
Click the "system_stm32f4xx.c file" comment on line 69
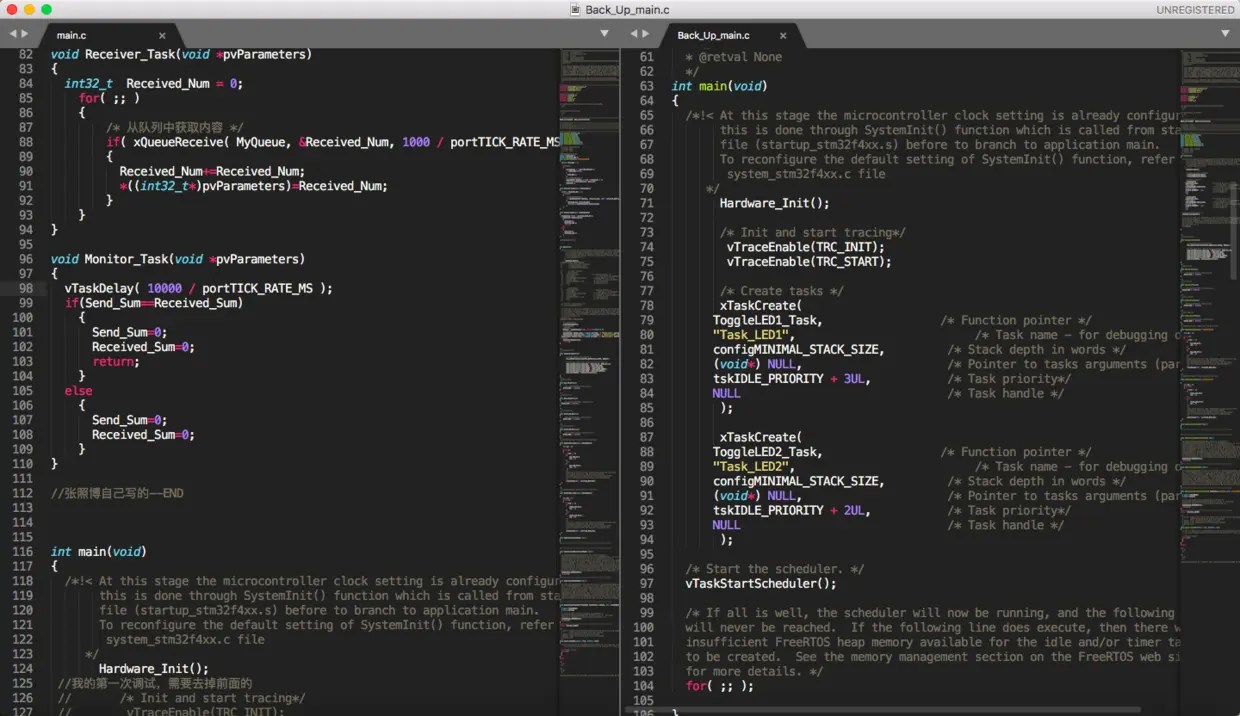click(806, 174)
